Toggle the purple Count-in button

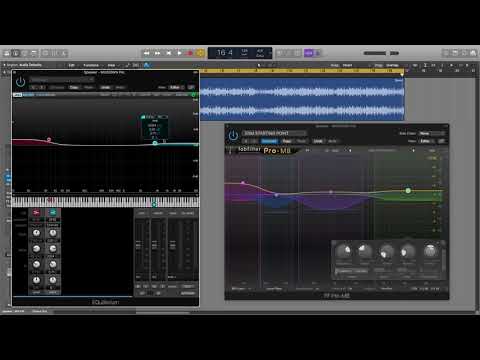click(309, 53)
